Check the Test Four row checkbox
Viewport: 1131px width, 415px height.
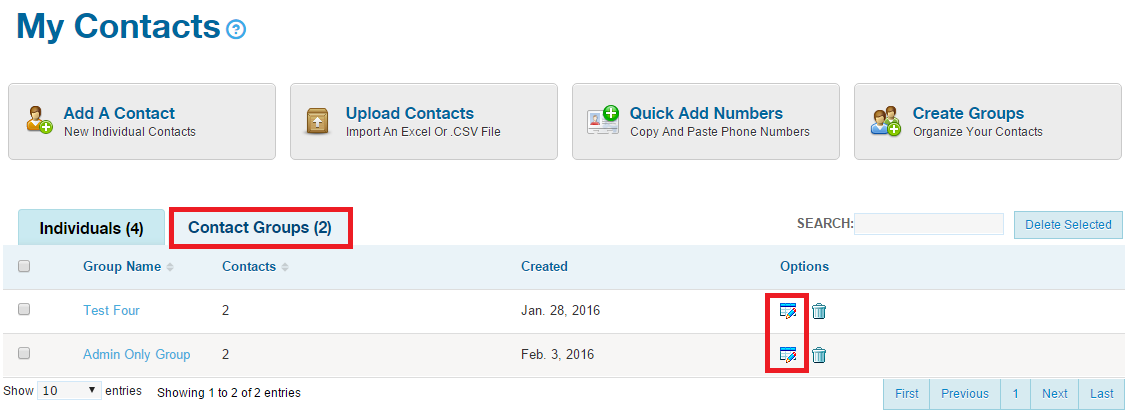(x=24, y=309)
